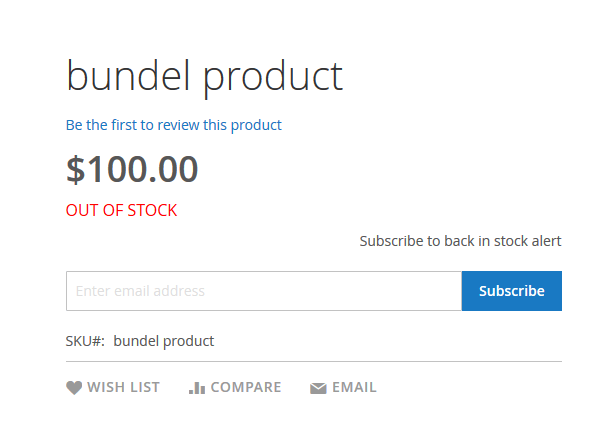Click the Compare bar chart icon
This screenshot has height=447, width=606.
(x=197, y=388)
